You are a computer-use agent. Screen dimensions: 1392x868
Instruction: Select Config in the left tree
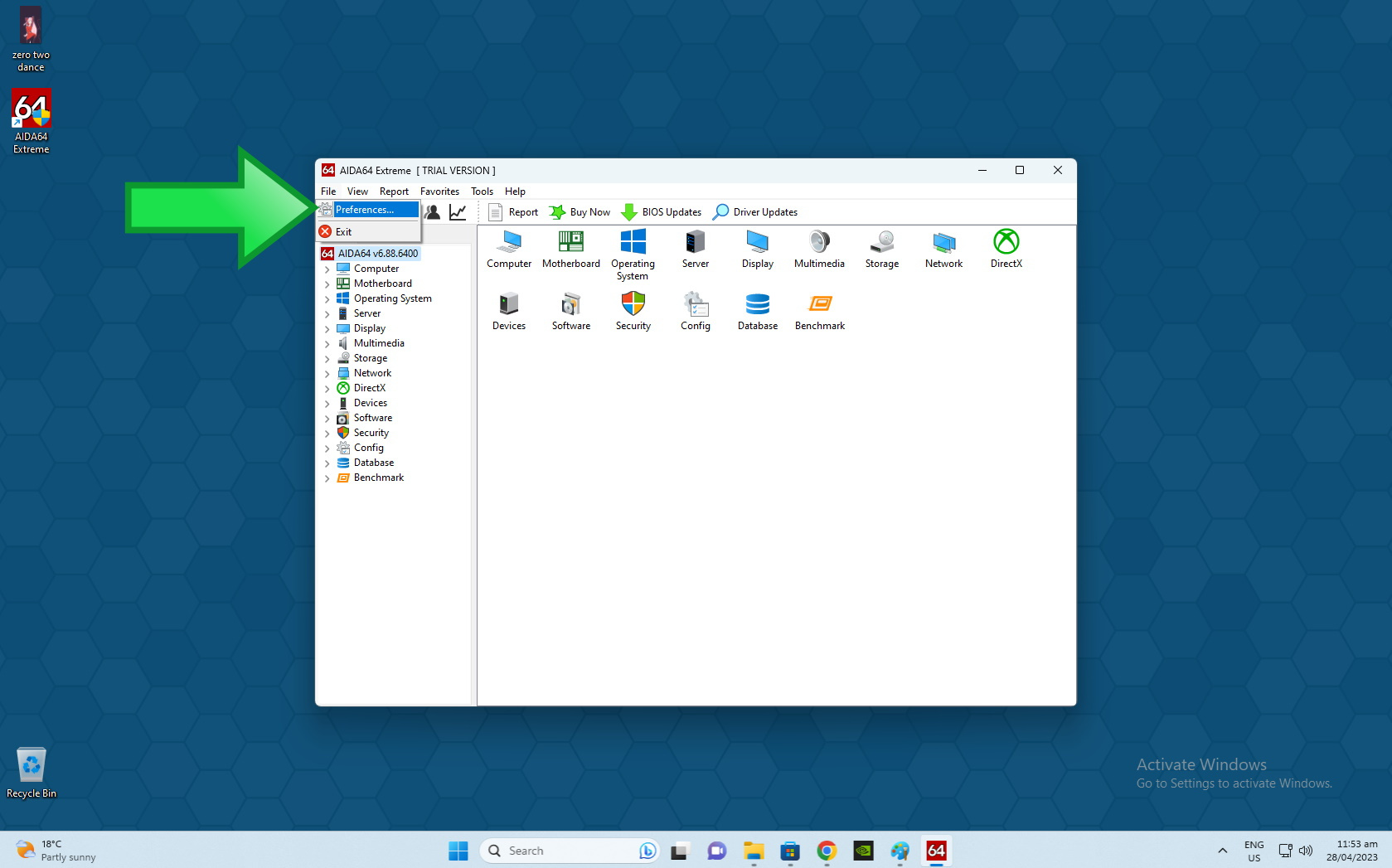[368, 448]
